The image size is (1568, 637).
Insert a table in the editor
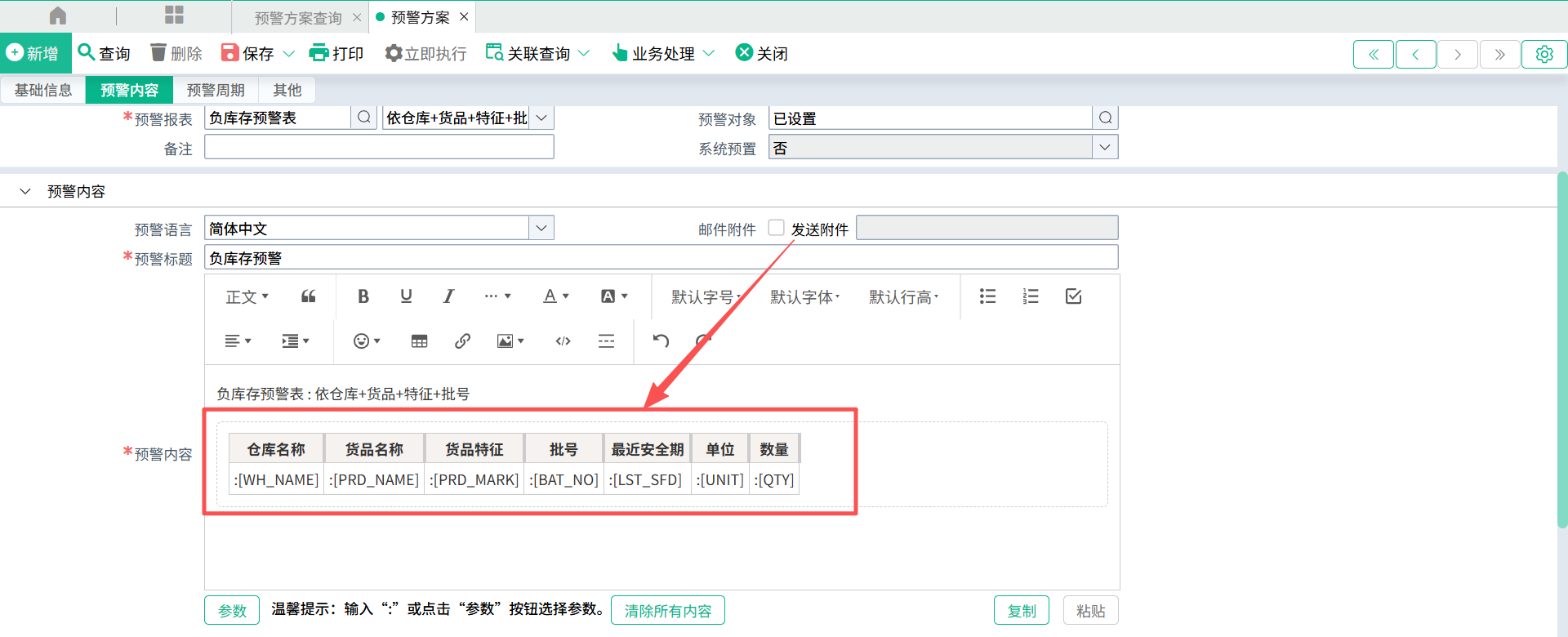pyautogui.click(x=419, y=341)
